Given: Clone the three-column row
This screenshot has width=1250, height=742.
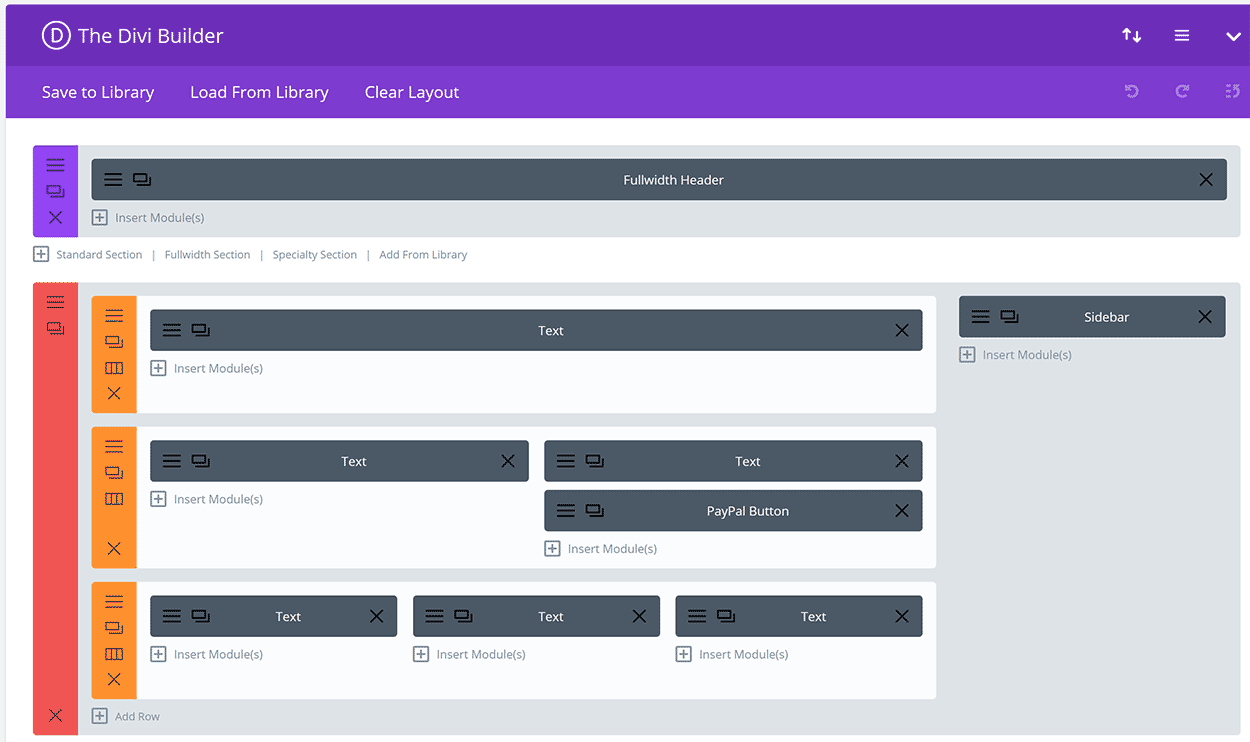Looking at the screenshot, I should (x=114, y=628).
